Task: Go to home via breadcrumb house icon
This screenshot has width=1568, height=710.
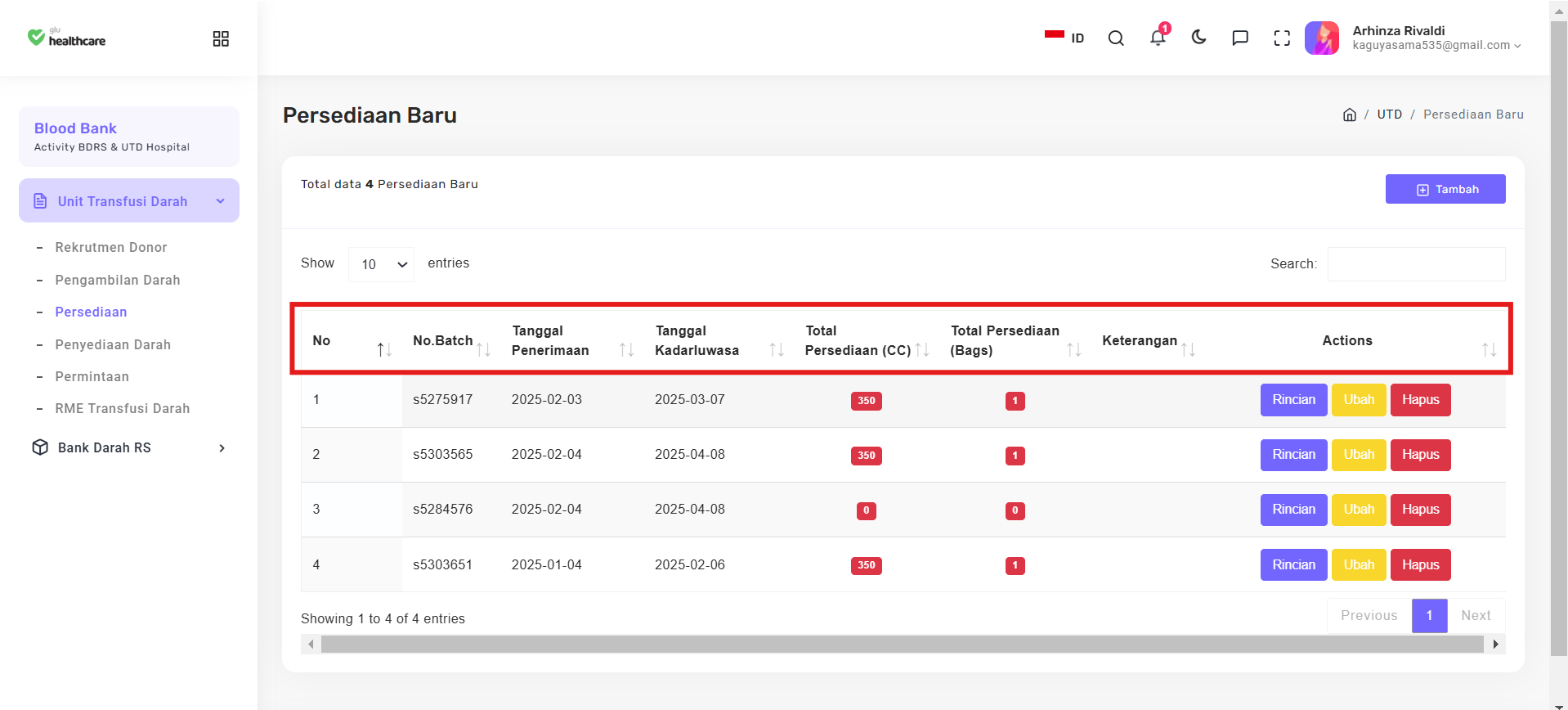Action: (1350, 115)
